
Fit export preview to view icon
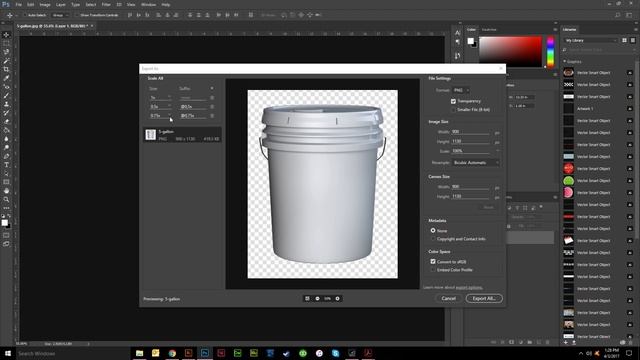307,298
